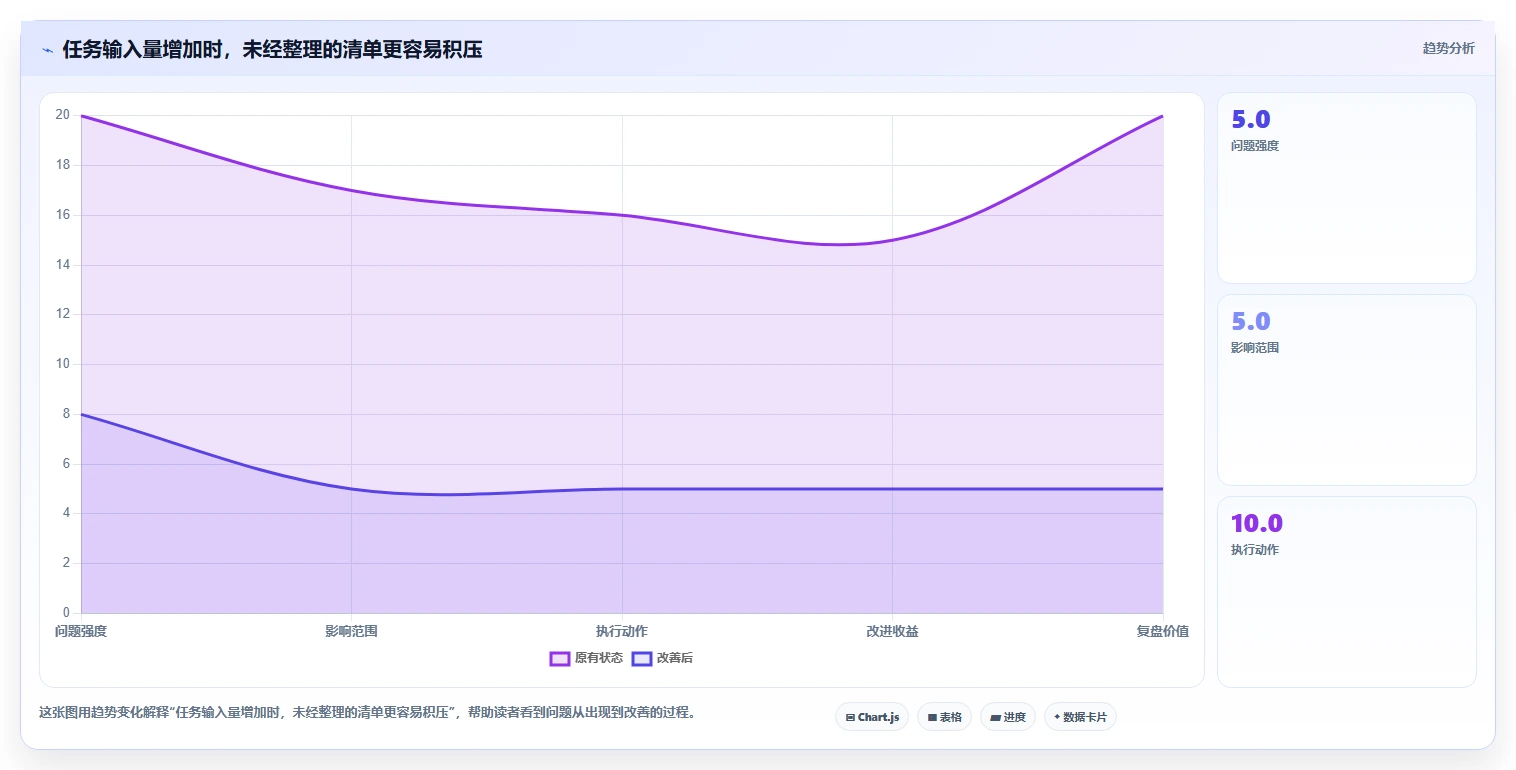Viewport: 1516px width, 770px height.
Task: Click the y-axis value 20
Action: [x=62, y=115]
